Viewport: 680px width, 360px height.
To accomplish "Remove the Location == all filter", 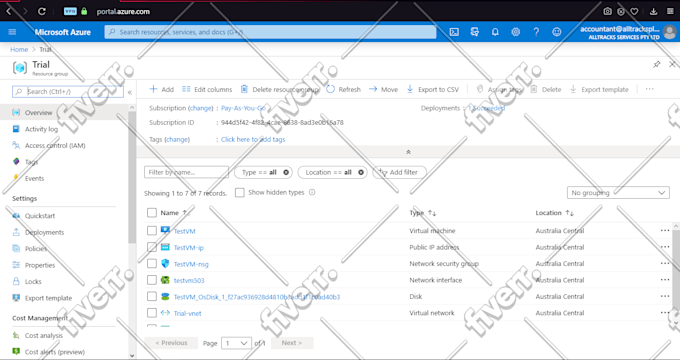I will click(361, 172).
